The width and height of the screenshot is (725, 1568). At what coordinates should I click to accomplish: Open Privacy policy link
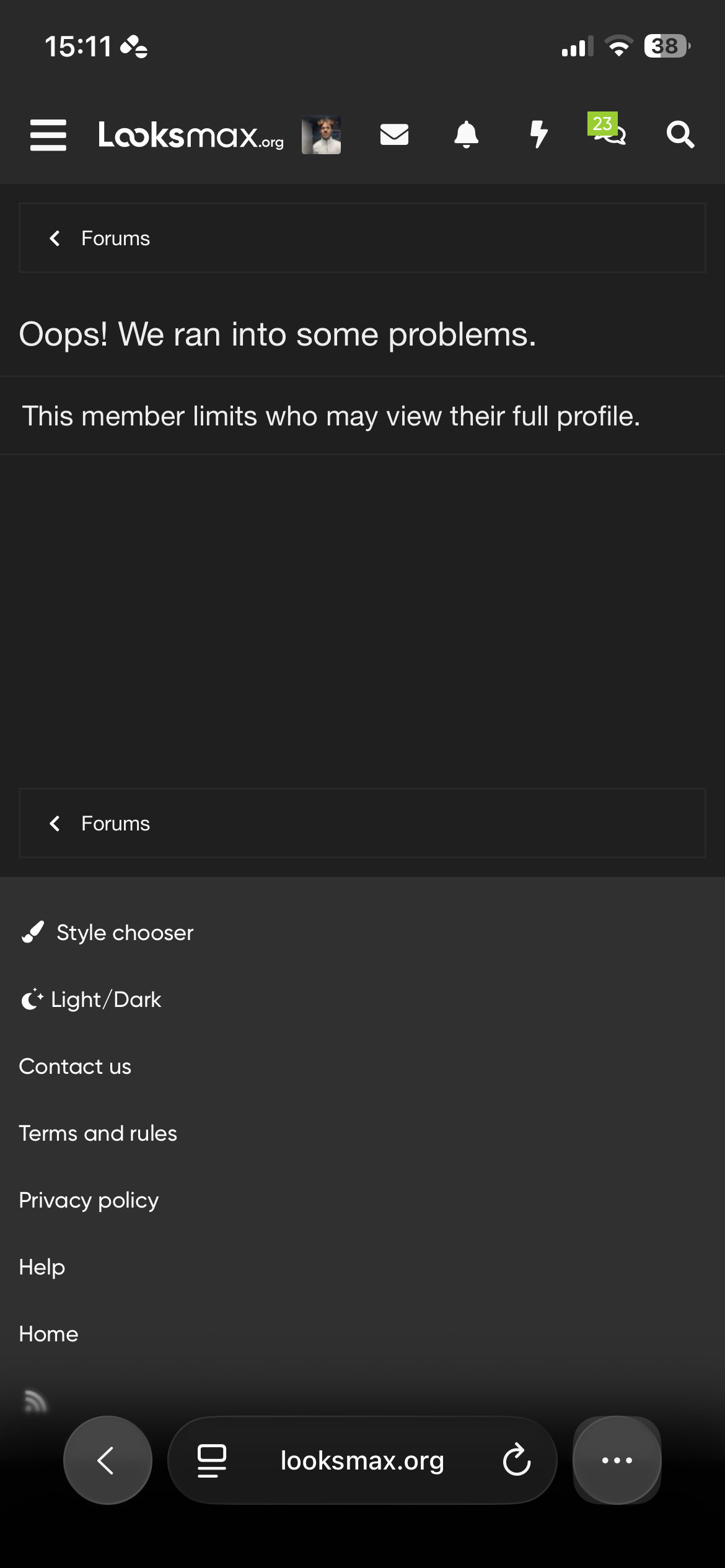point(89,1200)
